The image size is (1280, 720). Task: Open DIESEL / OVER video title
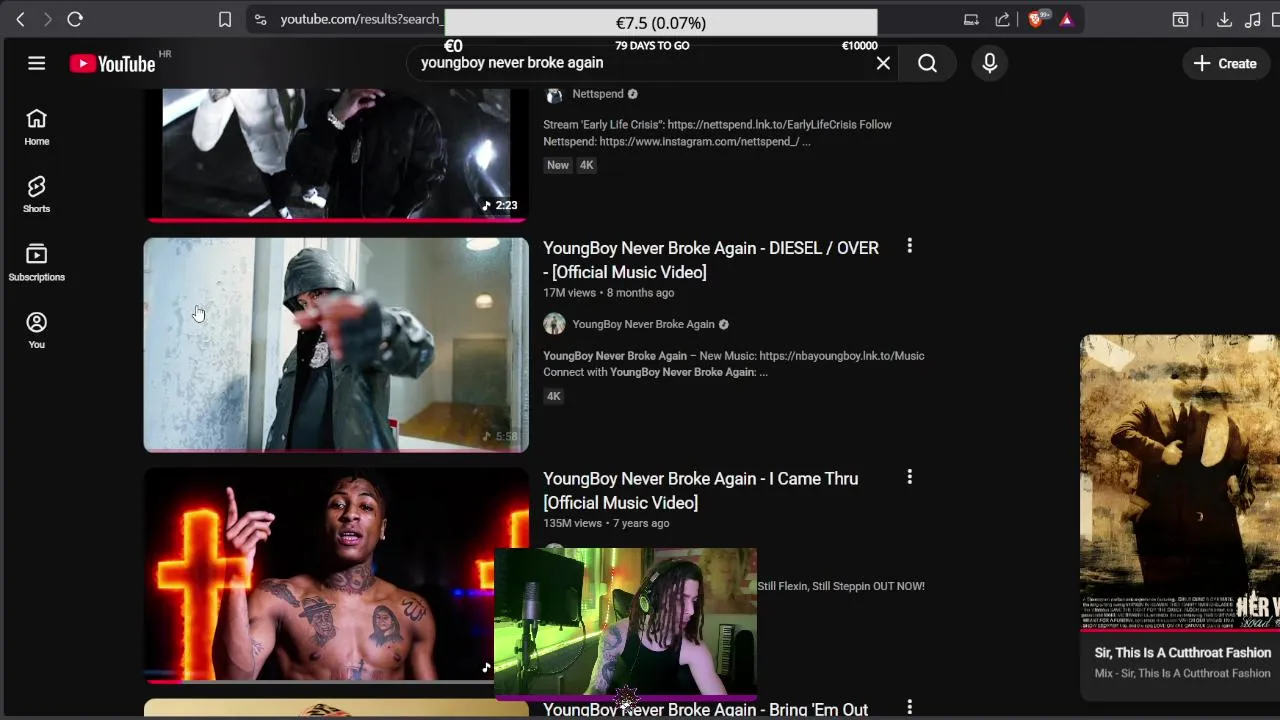point(711,260)
